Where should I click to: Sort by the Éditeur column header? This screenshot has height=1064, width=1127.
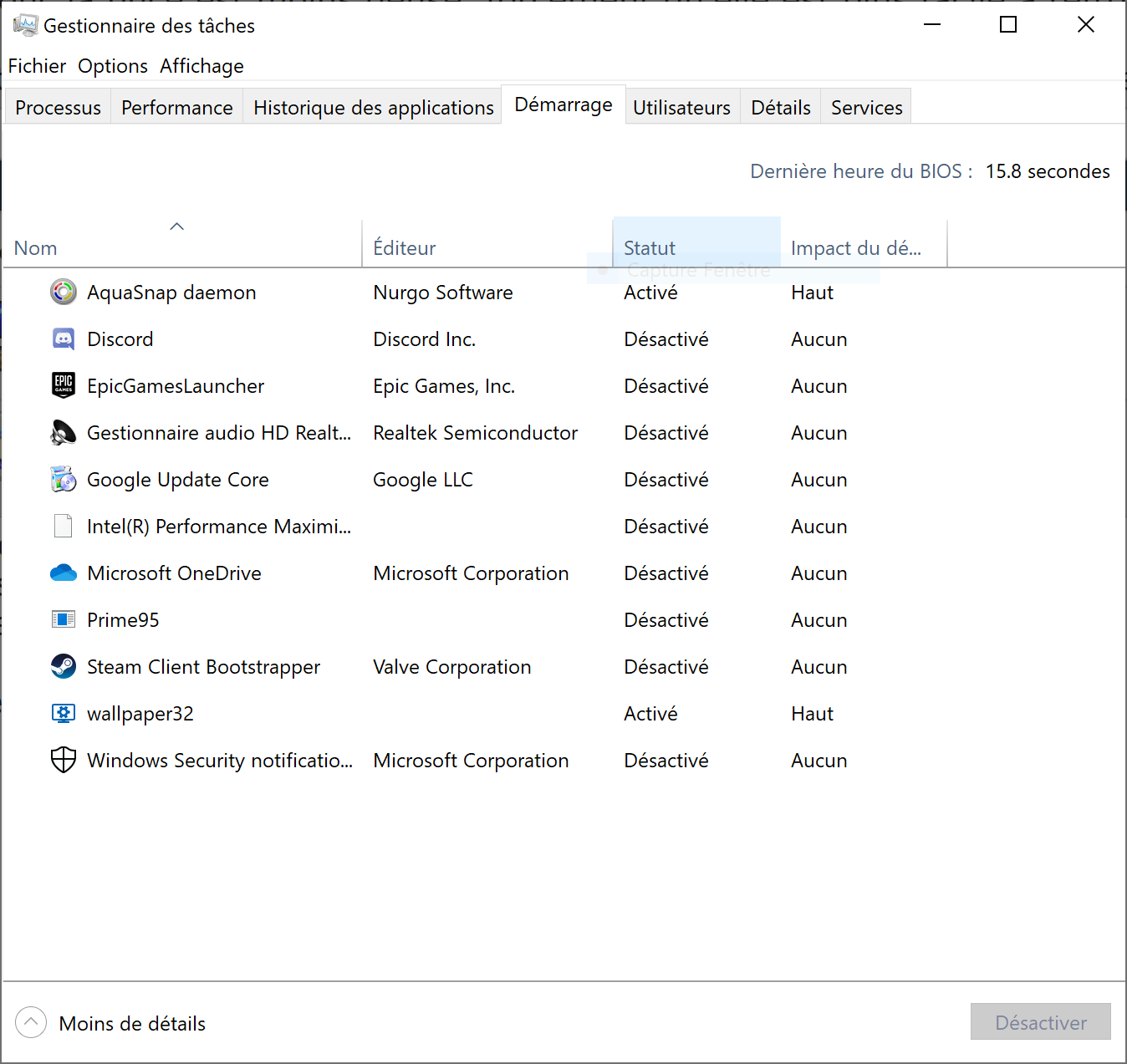[487, 243]
